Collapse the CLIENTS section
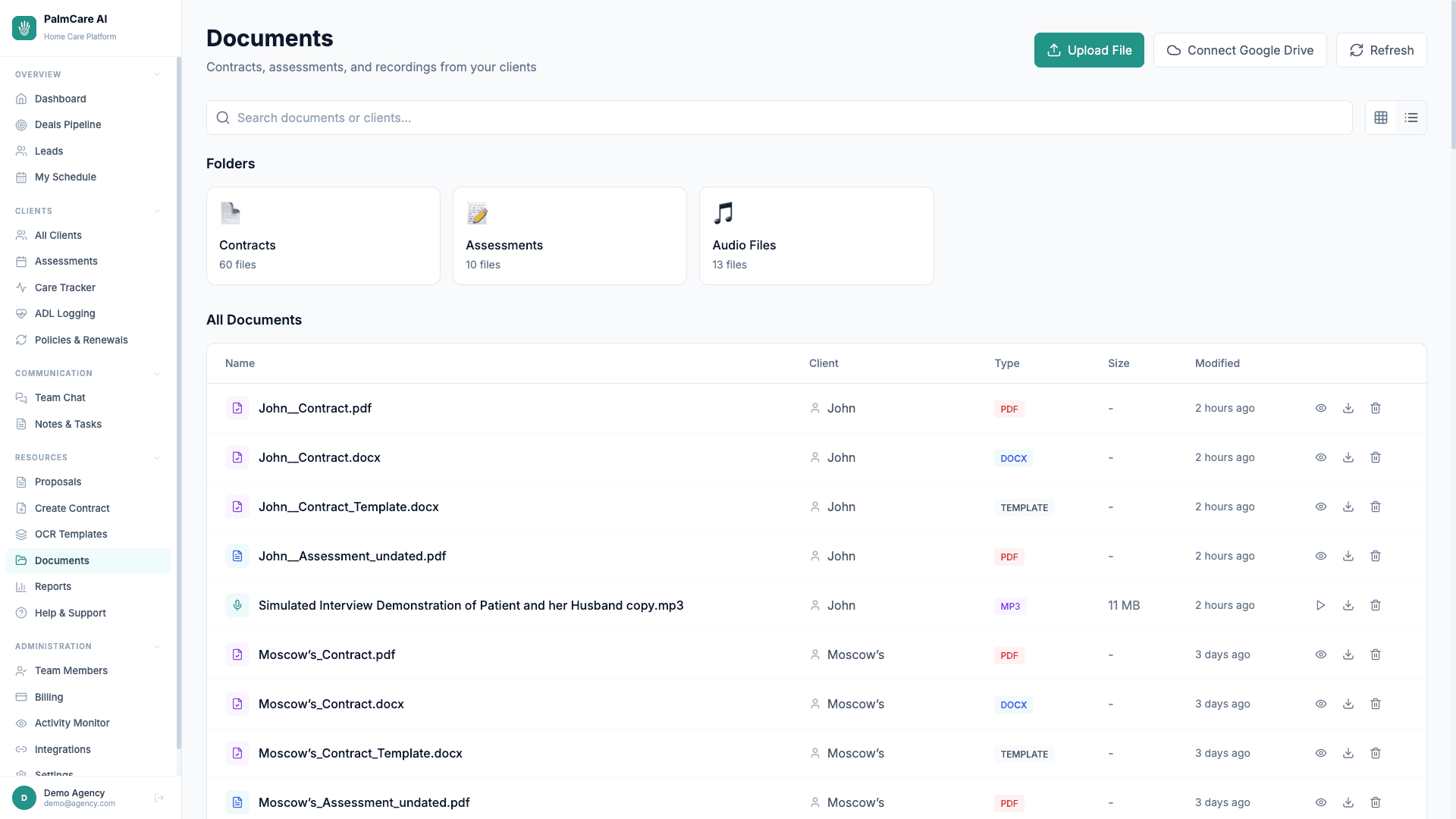 pyautogui.click(x=157, y=211)
